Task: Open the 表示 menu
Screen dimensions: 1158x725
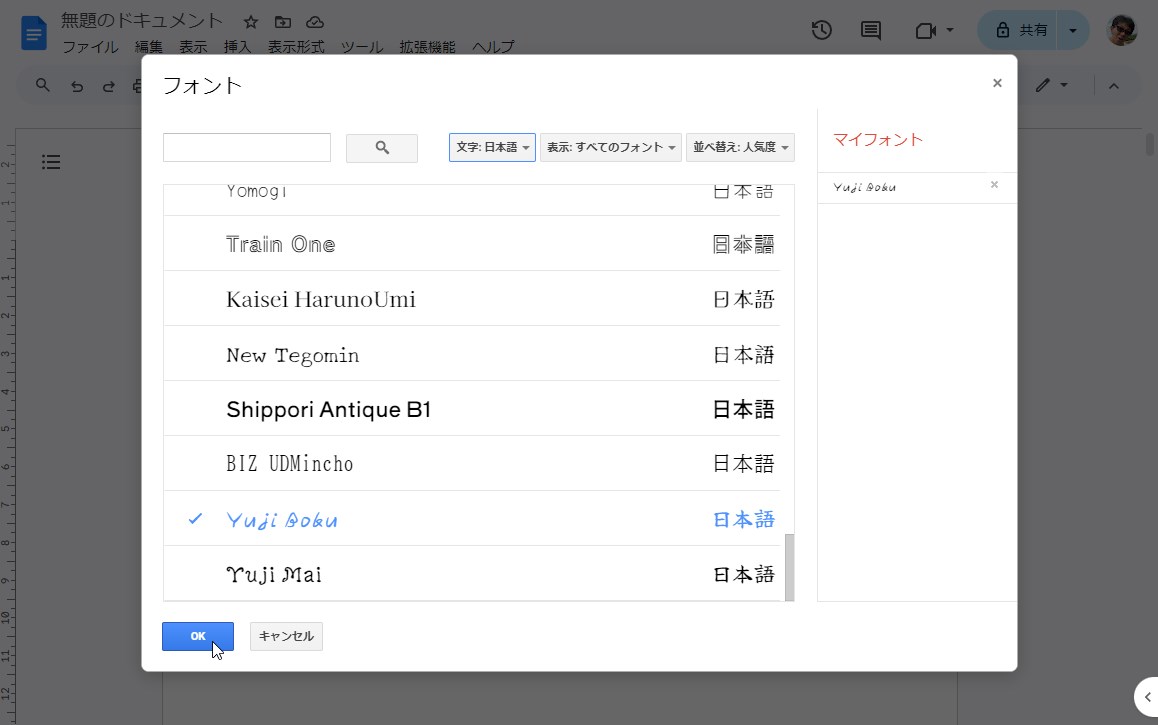Action: click(193, 47)
